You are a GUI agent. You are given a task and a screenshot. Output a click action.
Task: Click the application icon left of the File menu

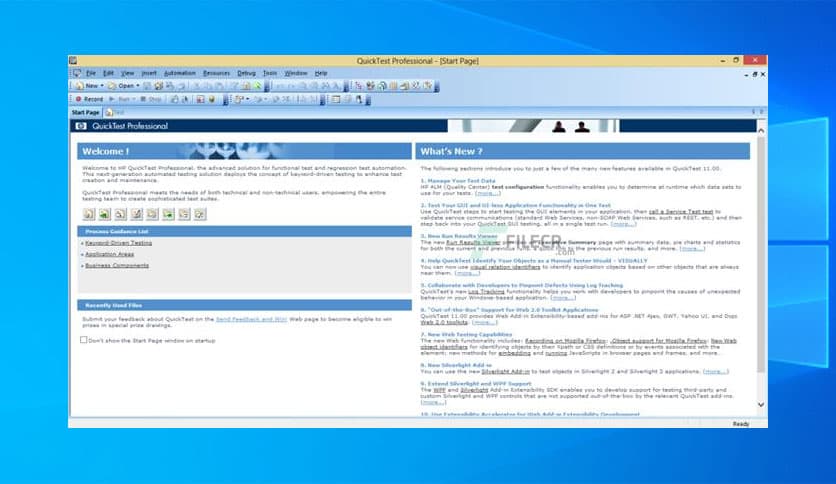[76, 73]
